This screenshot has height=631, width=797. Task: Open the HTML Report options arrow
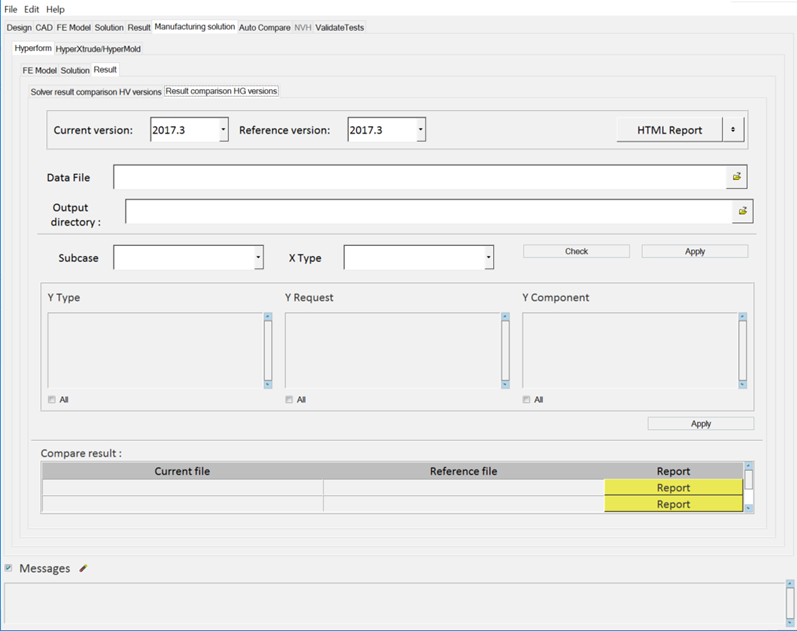coord(733,130)
